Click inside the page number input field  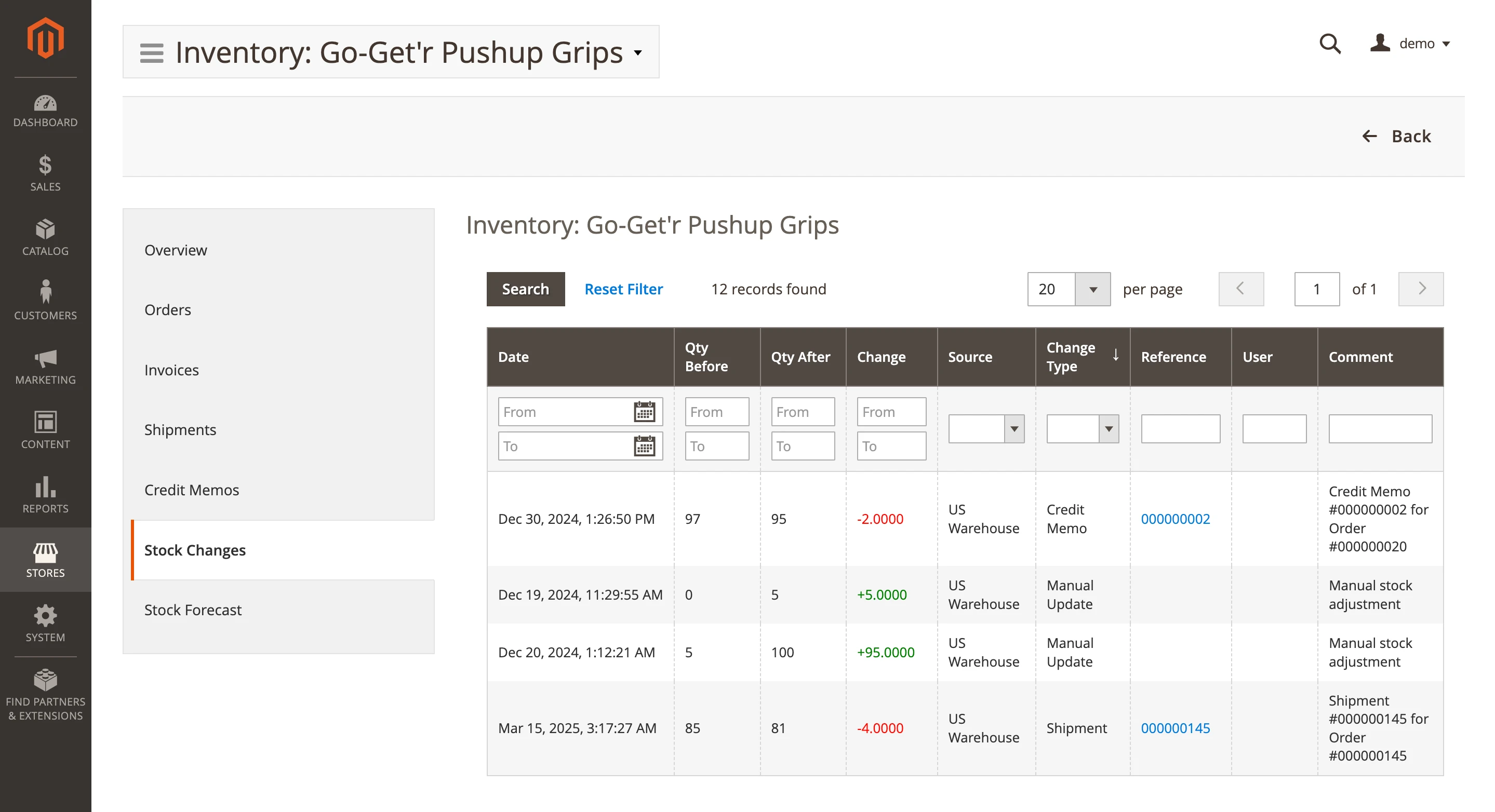point(1317,289)
